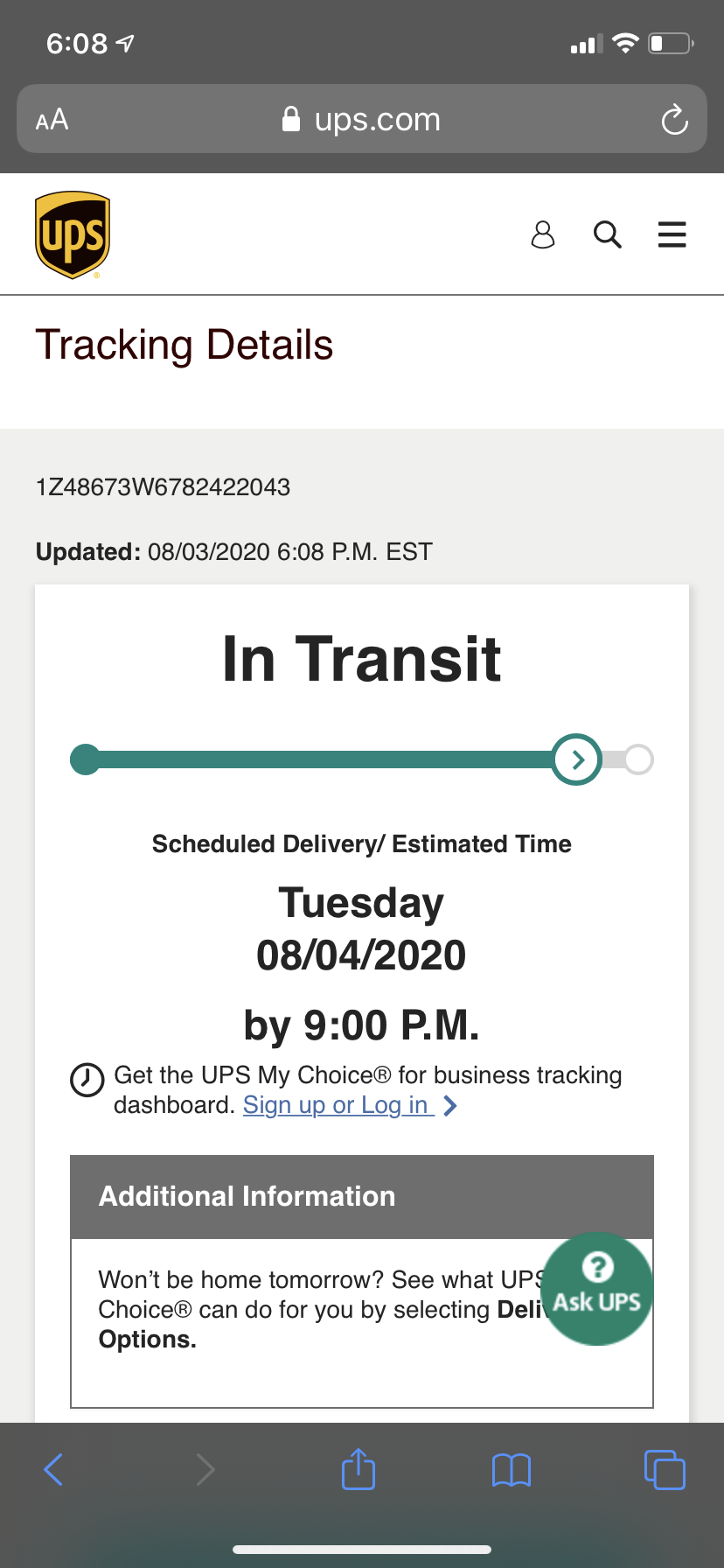This screenshot has height=1568, width=724.
Task: Reload the page in Safari
Action: click(674, 120)
